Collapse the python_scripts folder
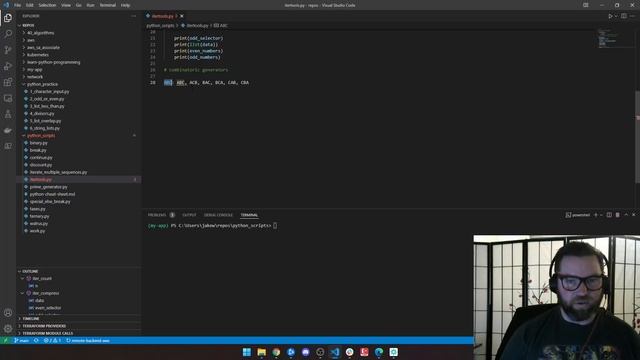The width and height of the screenshot is (640, 360). [x=41, y=136]
